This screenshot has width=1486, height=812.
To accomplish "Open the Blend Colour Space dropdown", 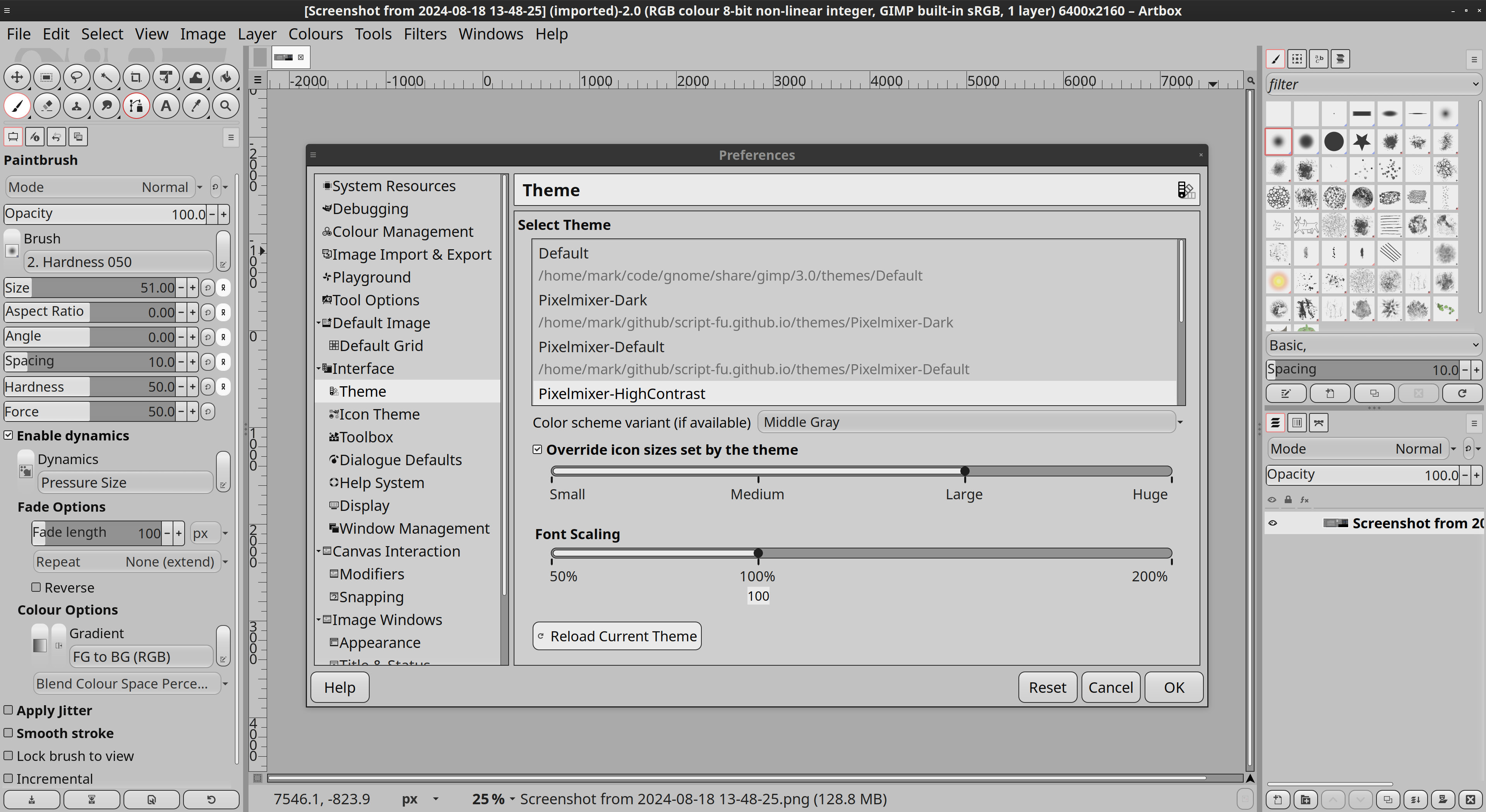I will click(x=130, y=684).
